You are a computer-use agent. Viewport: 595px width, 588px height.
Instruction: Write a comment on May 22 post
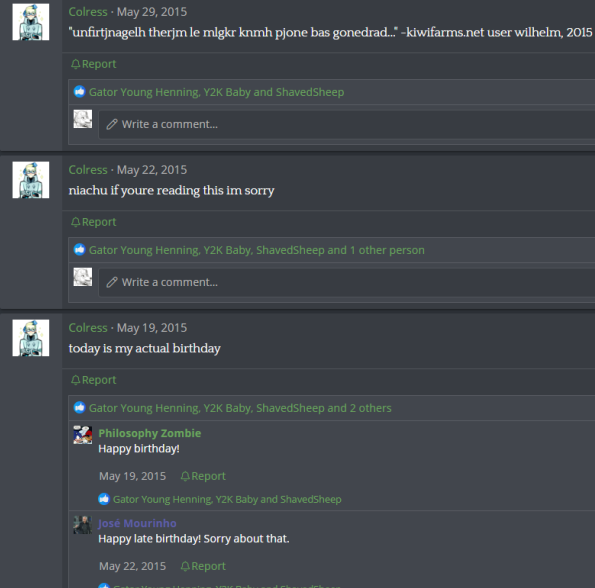point(346,282)
